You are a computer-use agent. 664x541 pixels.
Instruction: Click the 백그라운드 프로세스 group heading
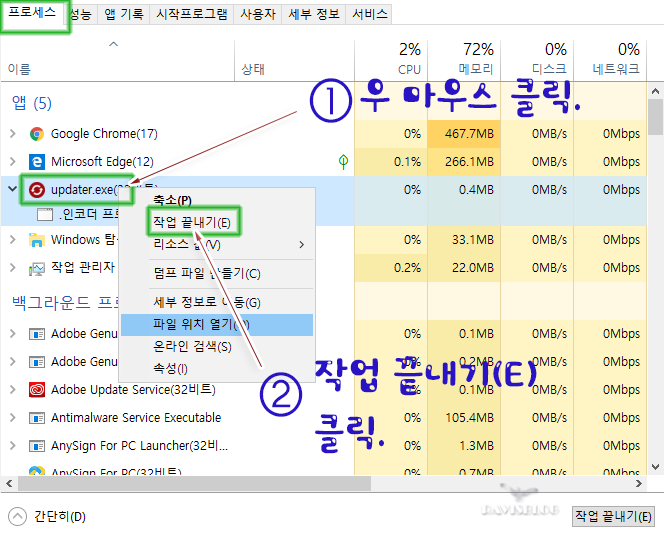click(x=66, y=302)
